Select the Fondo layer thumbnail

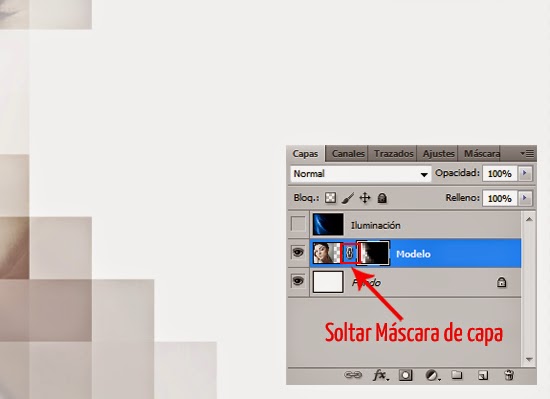click(328, 282)
